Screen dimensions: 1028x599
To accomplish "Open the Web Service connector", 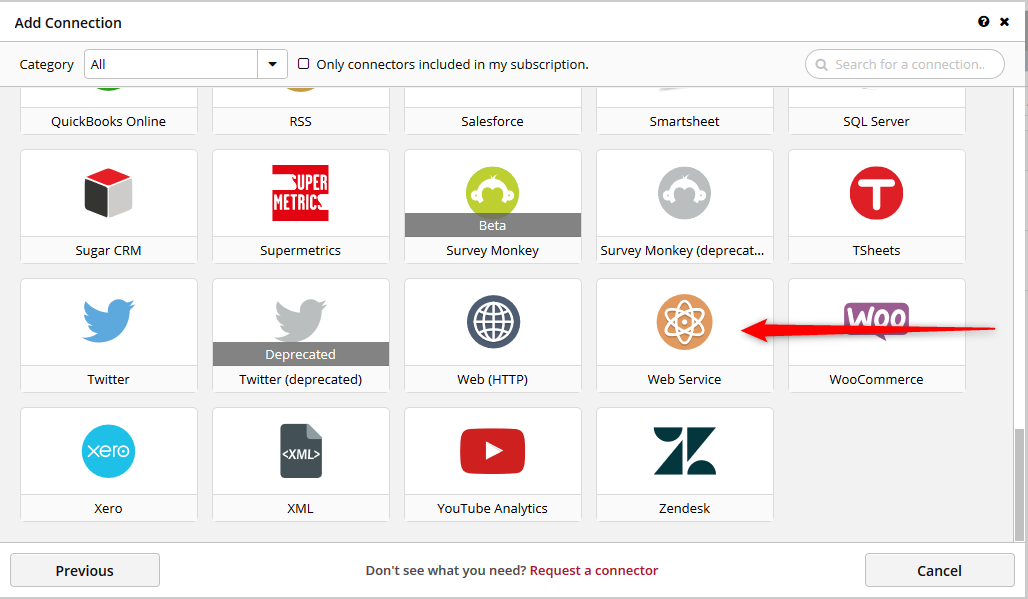I will [x=684, y=321].
